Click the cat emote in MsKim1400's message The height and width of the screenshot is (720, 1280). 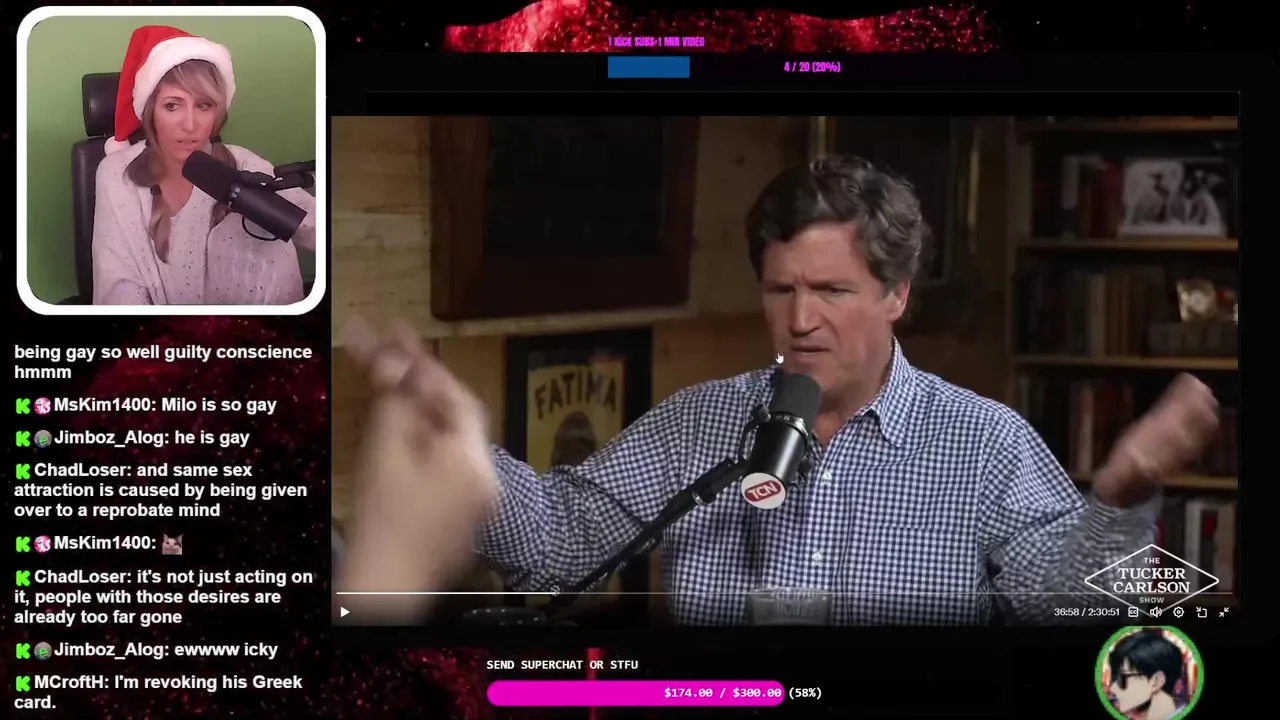pyautogui.click(x=172, y=544)
